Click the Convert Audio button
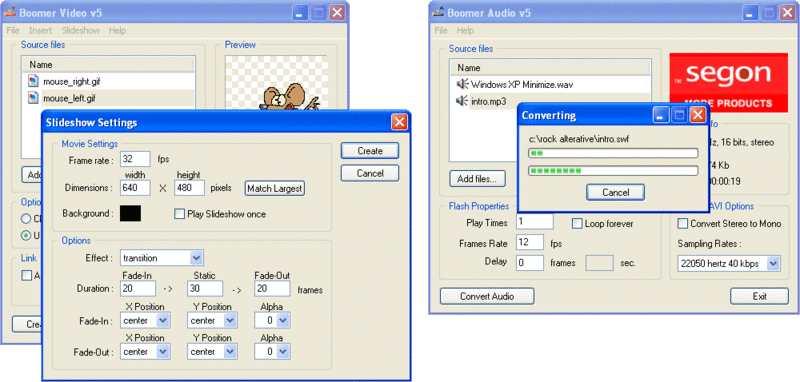 click(487, 296)
